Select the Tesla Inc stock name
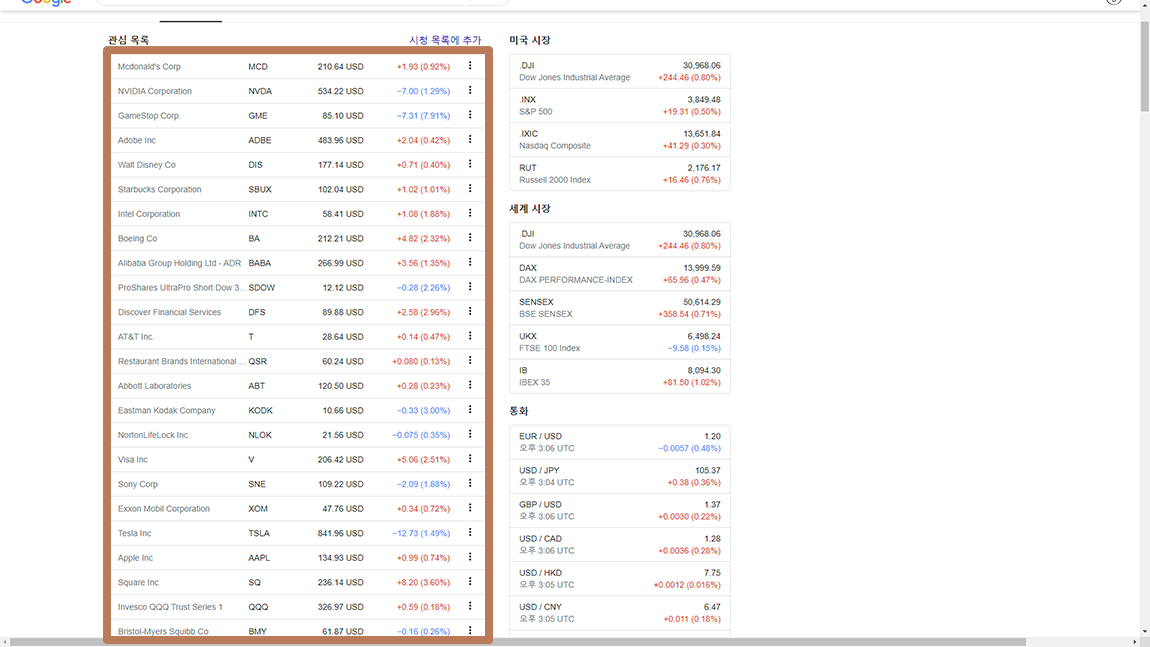 pyautogui.click(x=134, y=533)
